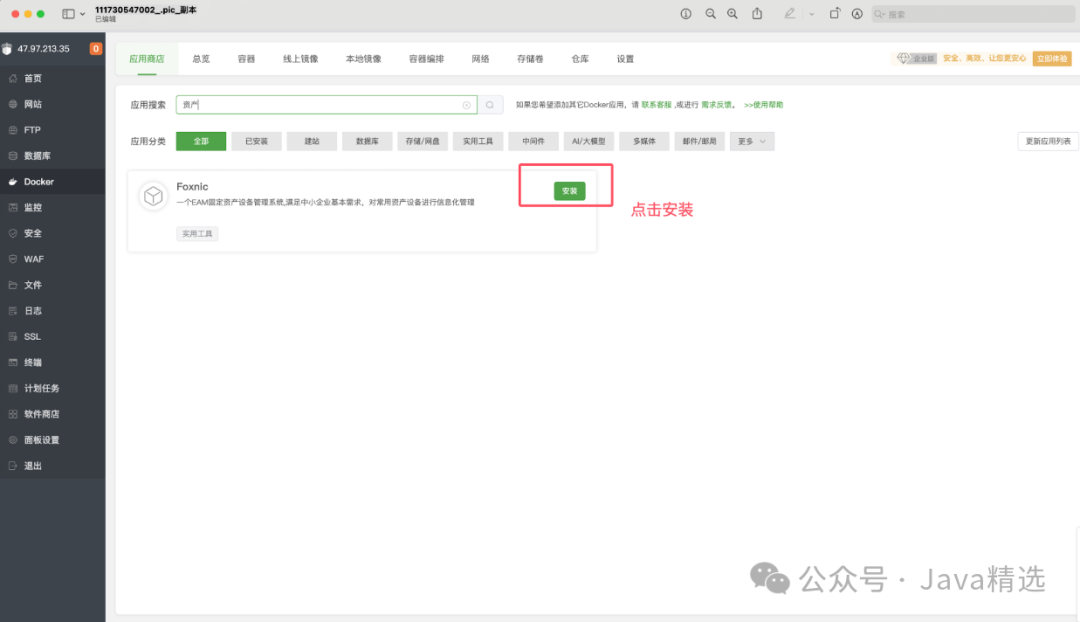Open the 联系客服 link
The width and height of the screenshot is (1080, 622).
coord(656,105)
